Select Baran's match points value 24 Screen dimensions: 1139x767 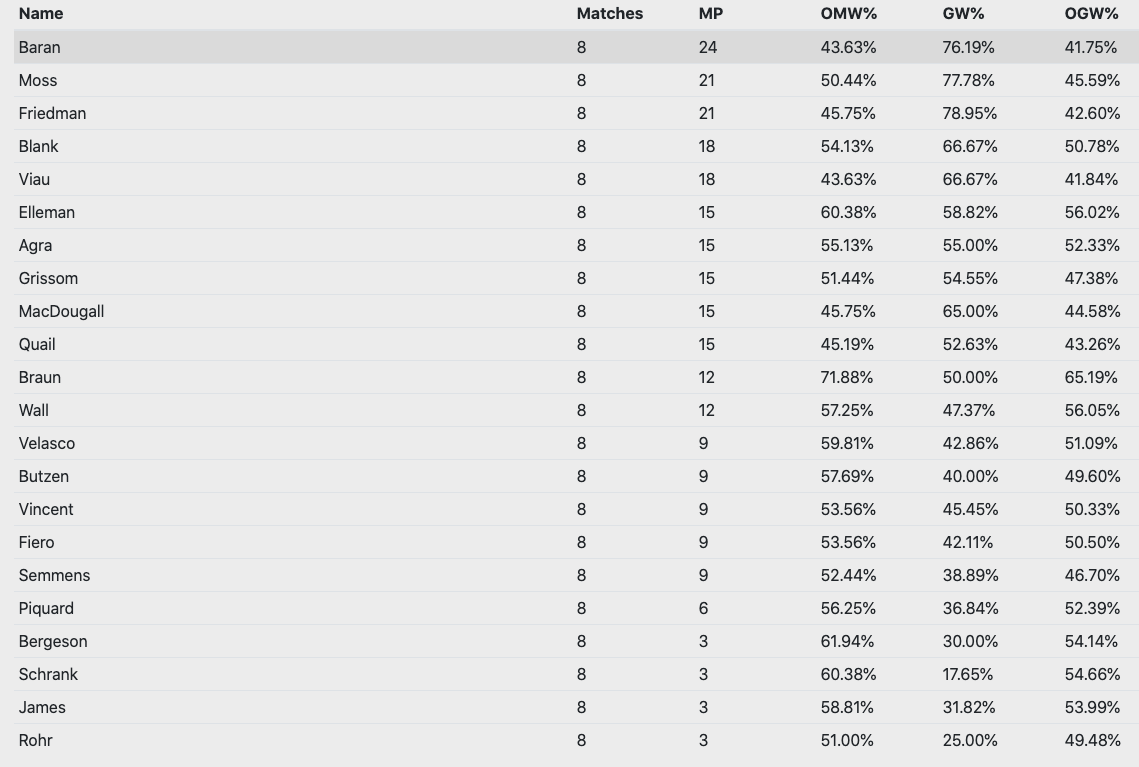click(x=708, y=47)
